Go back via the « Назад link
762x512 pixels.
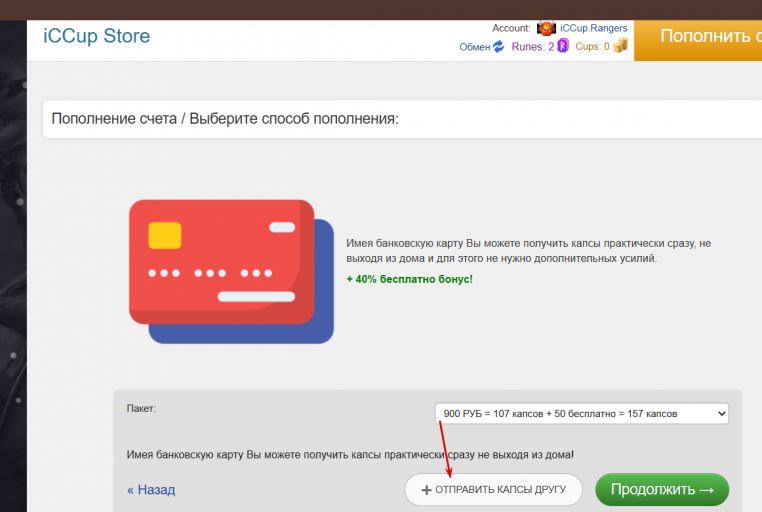point(151,490)
